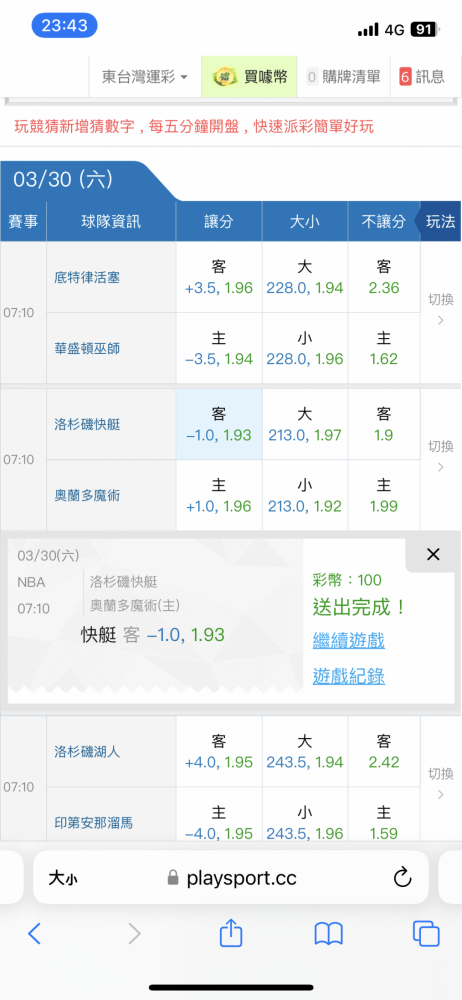Screen dimensions: 462x1000
Task: Open the 玩法 rules tab
Action: (x=440, y=221)
